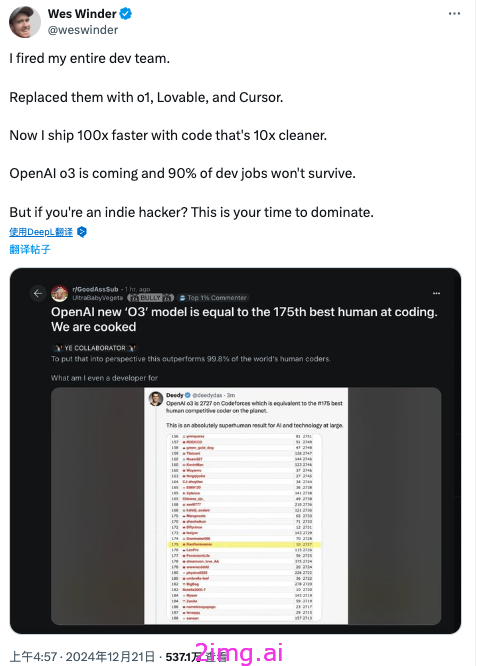Click the @weswinder handle
Screen dimensions: 477x666
83,30
